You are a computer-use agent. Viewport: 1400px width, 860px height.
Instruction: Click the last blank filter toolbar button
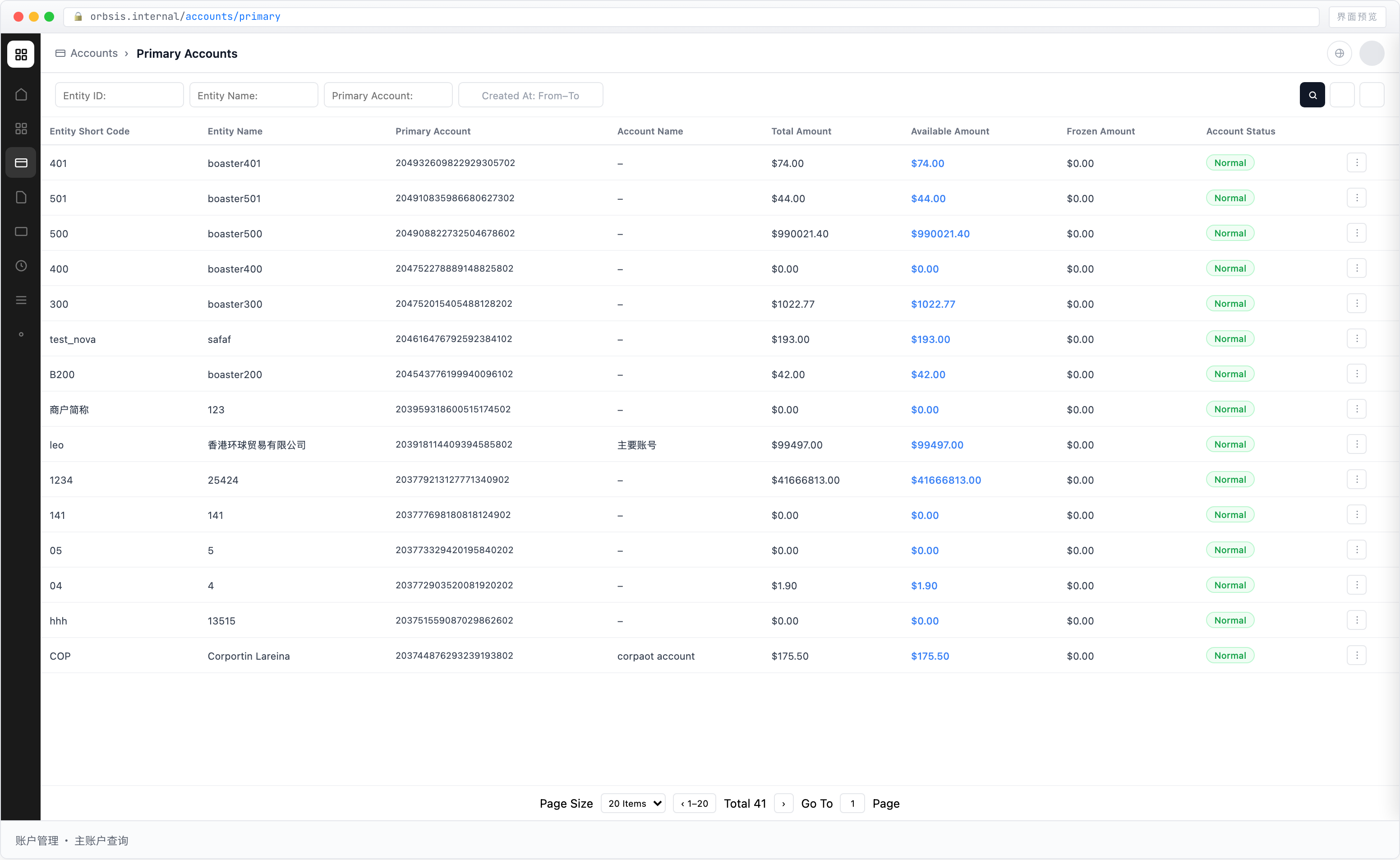[x=1372, y=95]
